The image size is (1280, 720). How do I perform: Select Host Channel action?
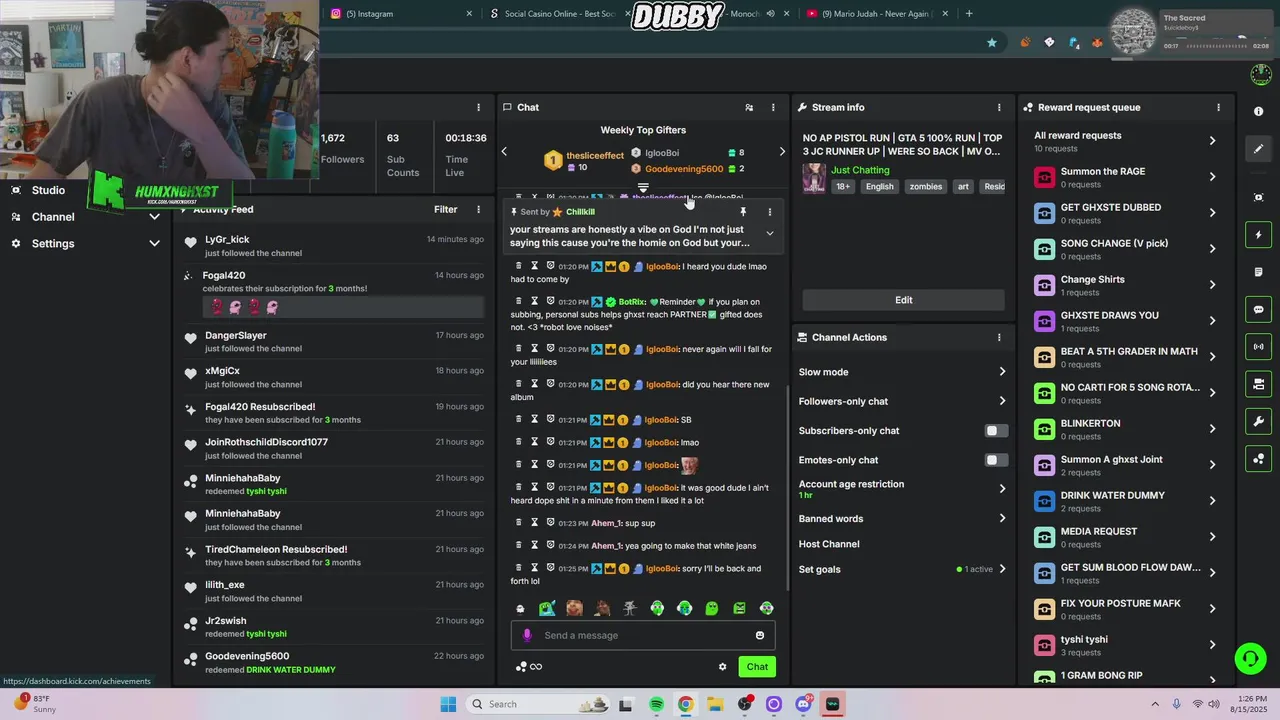tap(829, 544)
